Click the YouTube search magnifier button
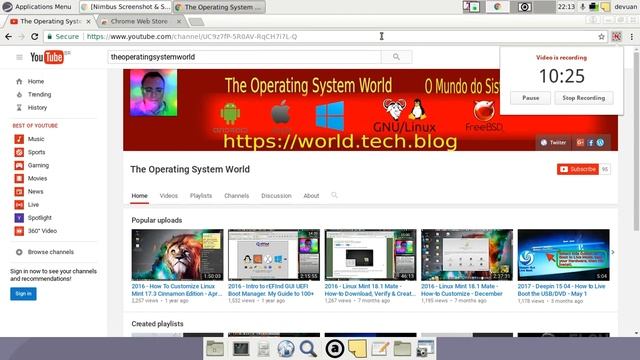The width and height of the screenshot is (640, 360). tap(396, 57)
